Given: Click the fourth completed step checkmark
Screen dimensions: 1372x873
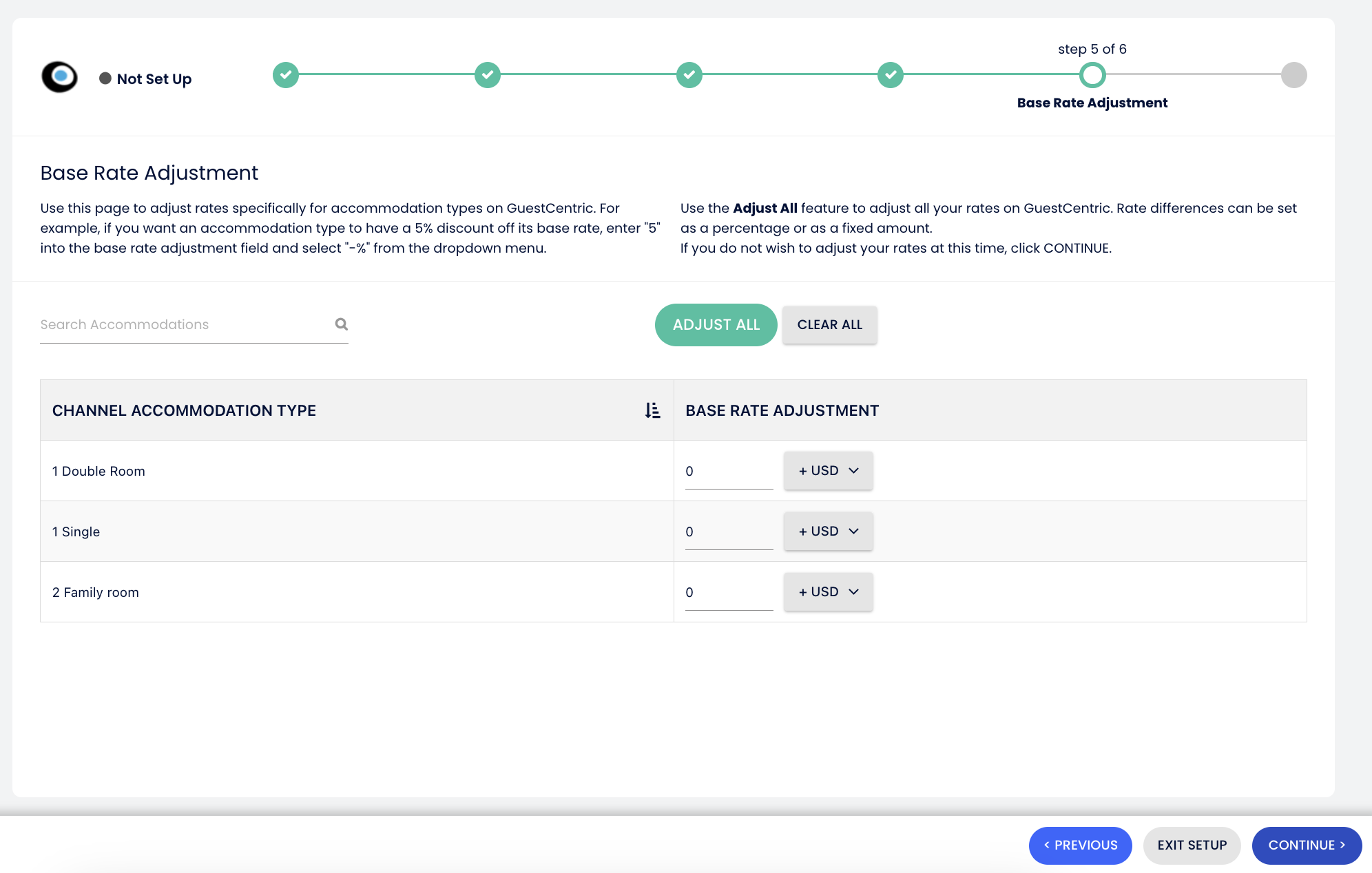Looking at the screenshot, I should pos(890,75).
